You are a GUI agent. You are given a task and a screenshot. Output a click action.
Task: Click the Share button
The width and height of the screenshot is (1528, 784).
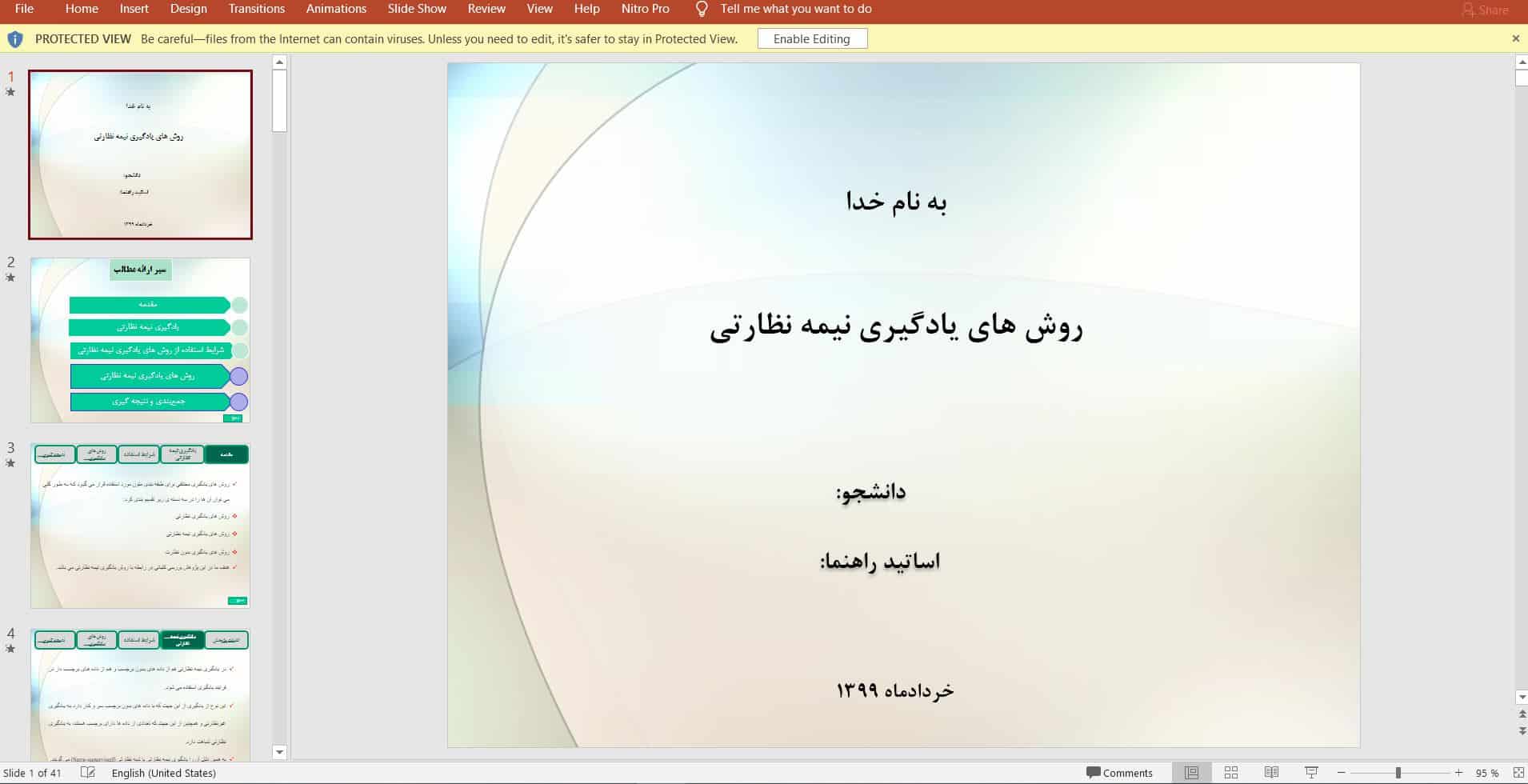[x=1485, y=10]
